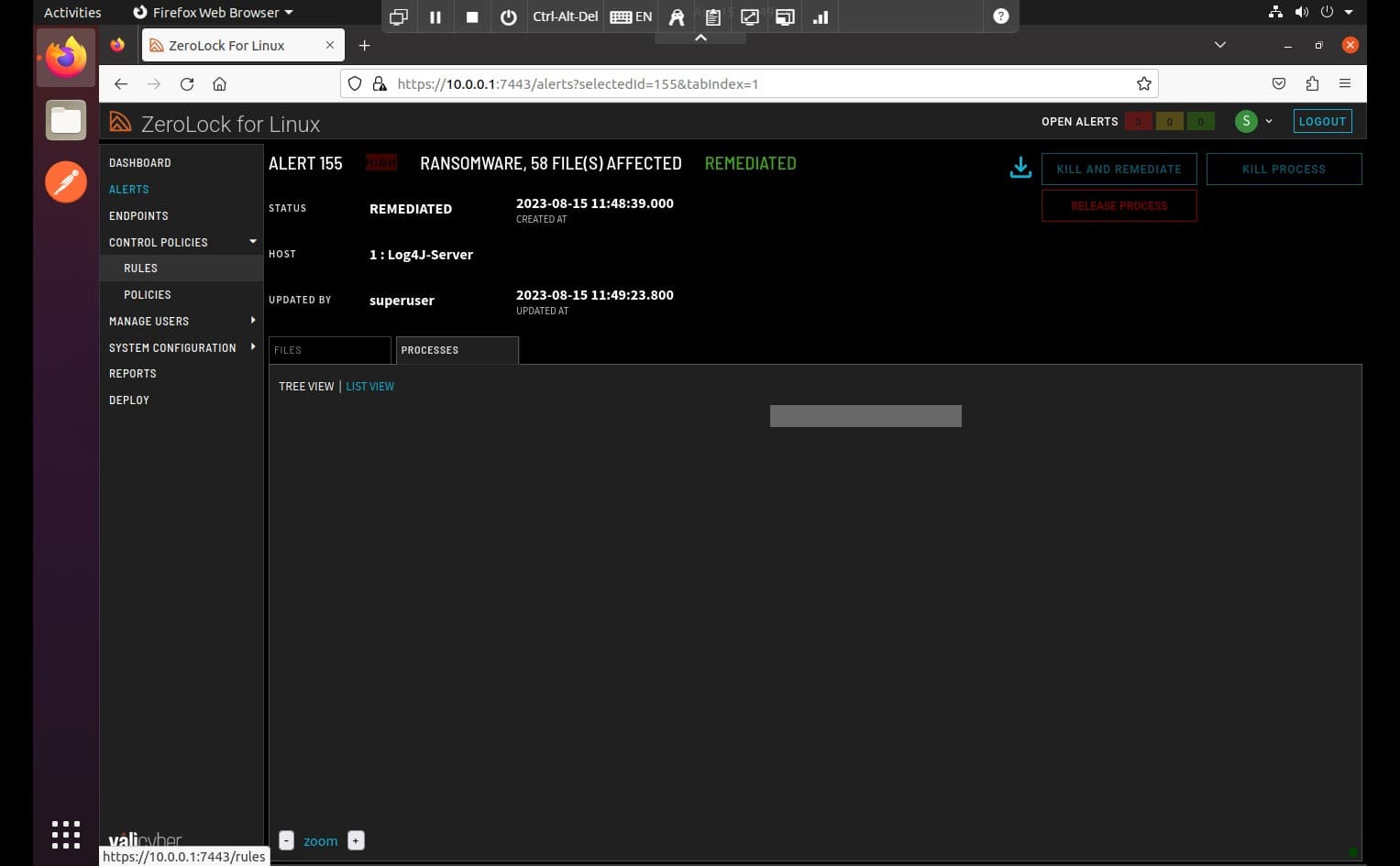Open the VM help question icon
Screen dimensions: 1400x866
pyautogui.click(x=1001, y=16)
